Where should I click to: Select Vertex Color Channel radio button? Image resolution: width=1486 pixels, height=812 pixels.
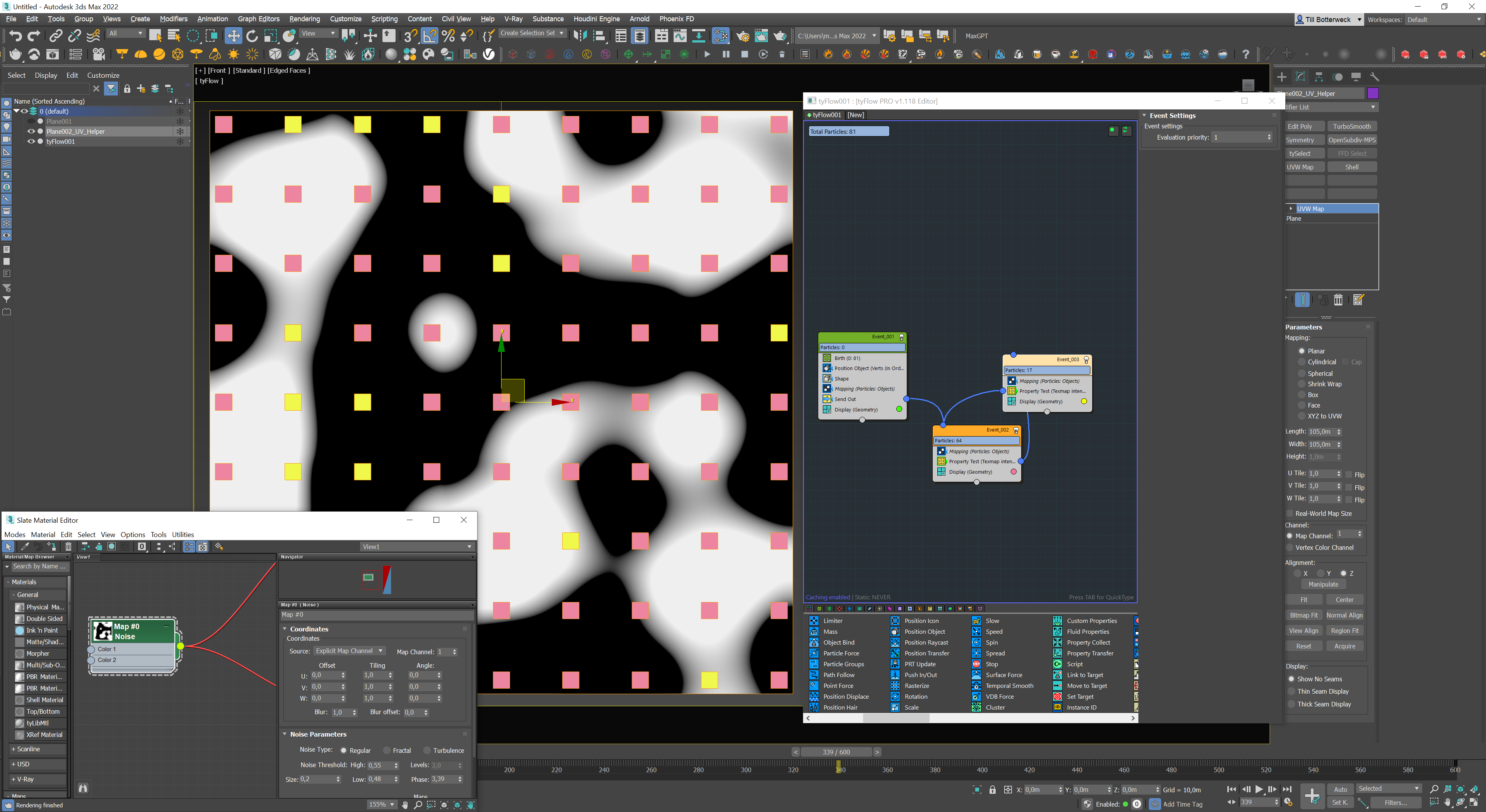pyautogui.click(x=1290, y=547)
